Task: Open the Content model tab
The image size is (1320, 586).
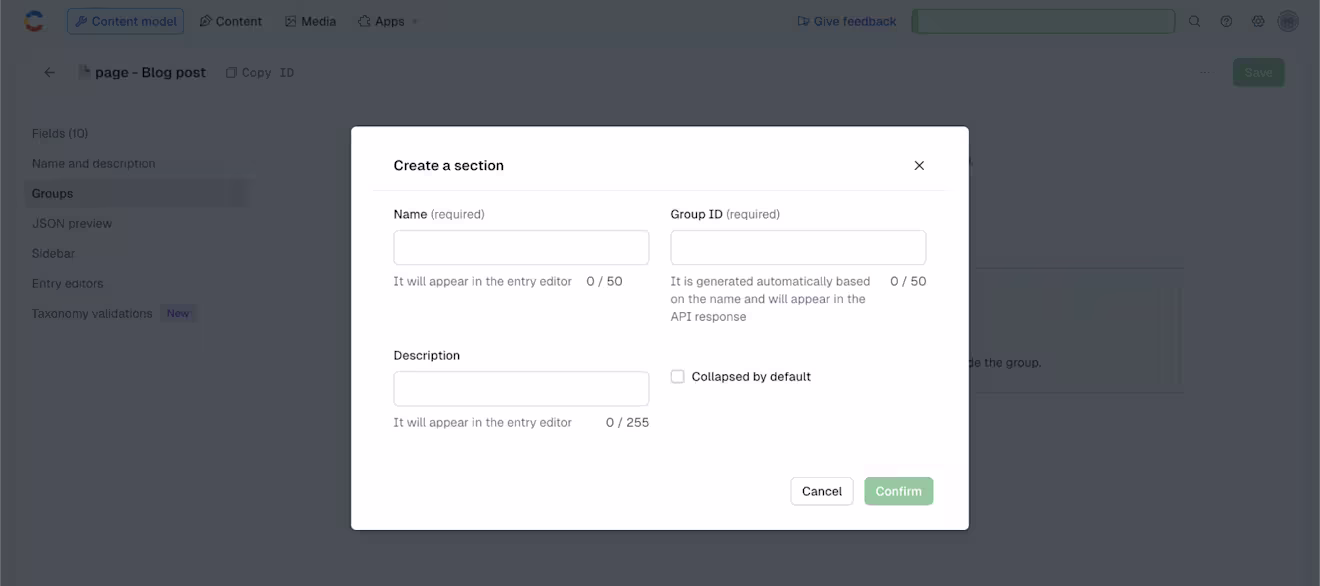Action: tap(125, 21)
